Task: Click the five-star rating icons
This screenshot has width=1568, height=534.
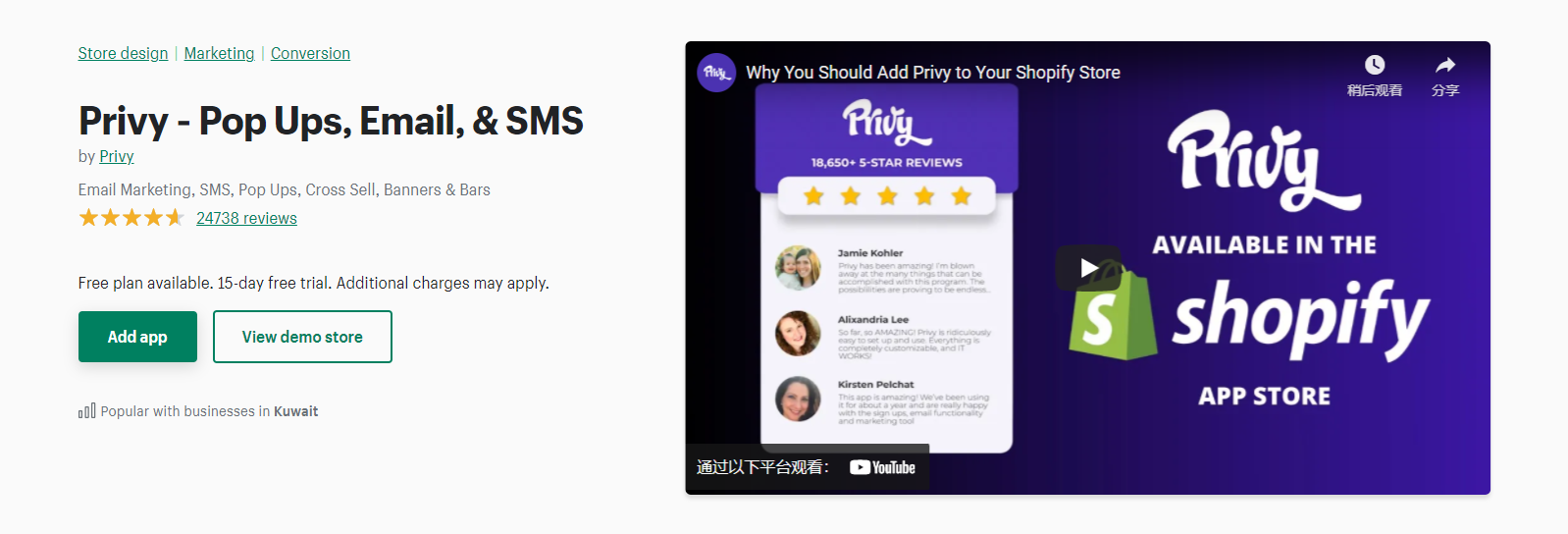Action: tap(131, 218)
